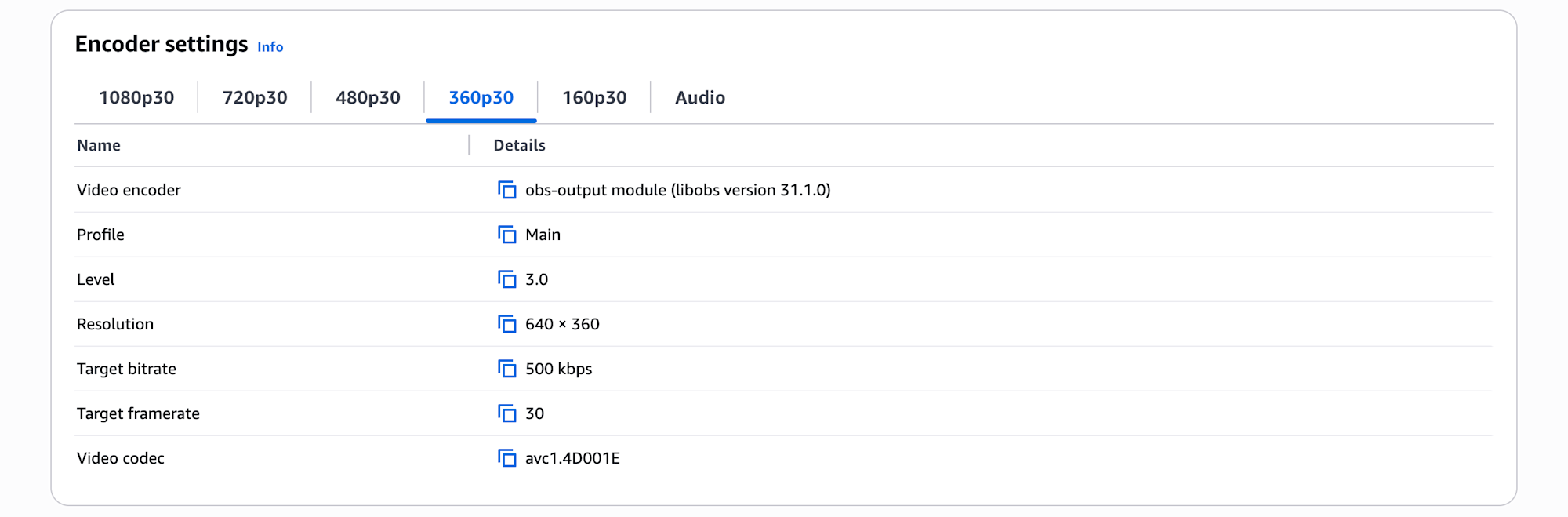
Task: Click the avc1.4D001E codec text
Action: pos(572,458)
